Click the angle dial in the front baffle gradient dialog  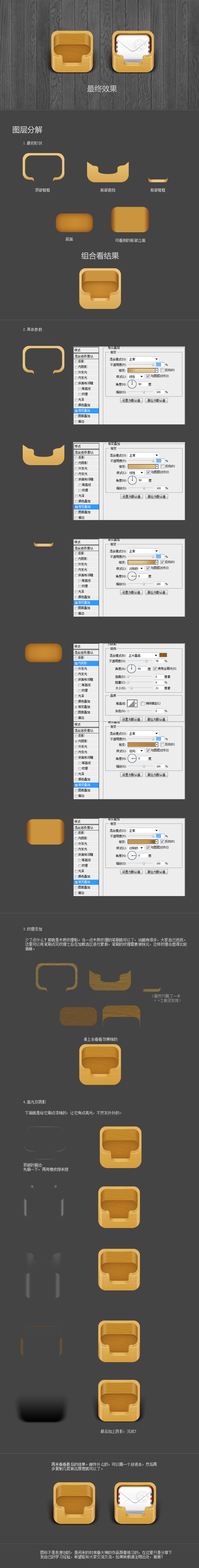pyautogui.click(x=132, y=480)
